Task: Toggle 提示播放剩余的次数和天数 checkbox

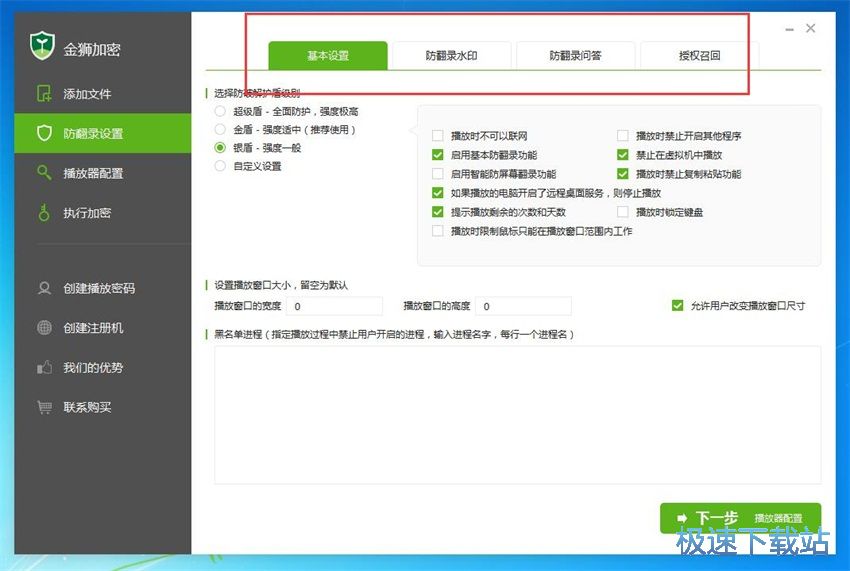Action: point(437,211)
